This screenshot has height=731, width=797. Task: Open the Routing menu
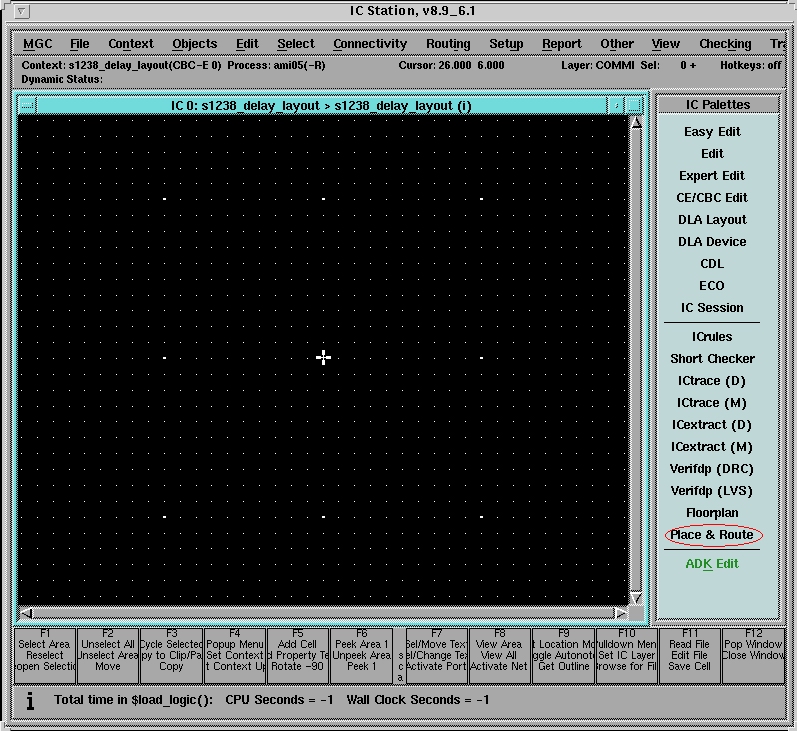pyautogui.click(x=448, y=44)
